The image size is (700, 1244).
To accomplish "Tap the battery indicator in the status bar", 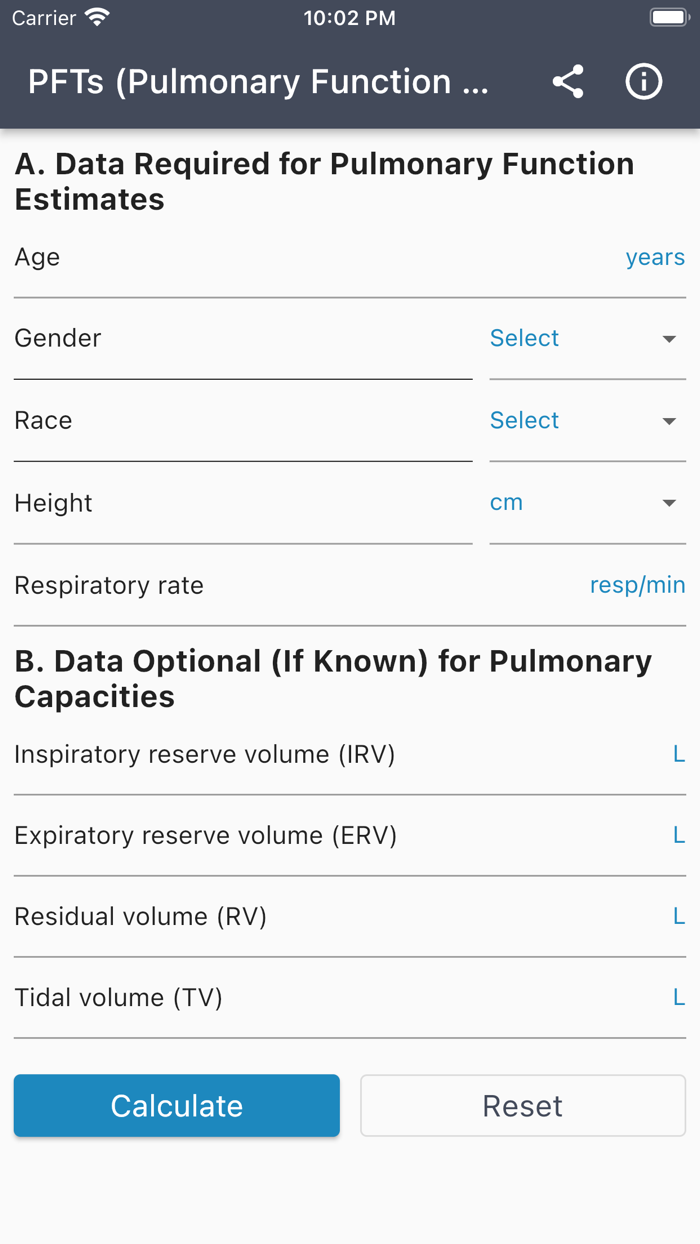I will coord(668,16).
